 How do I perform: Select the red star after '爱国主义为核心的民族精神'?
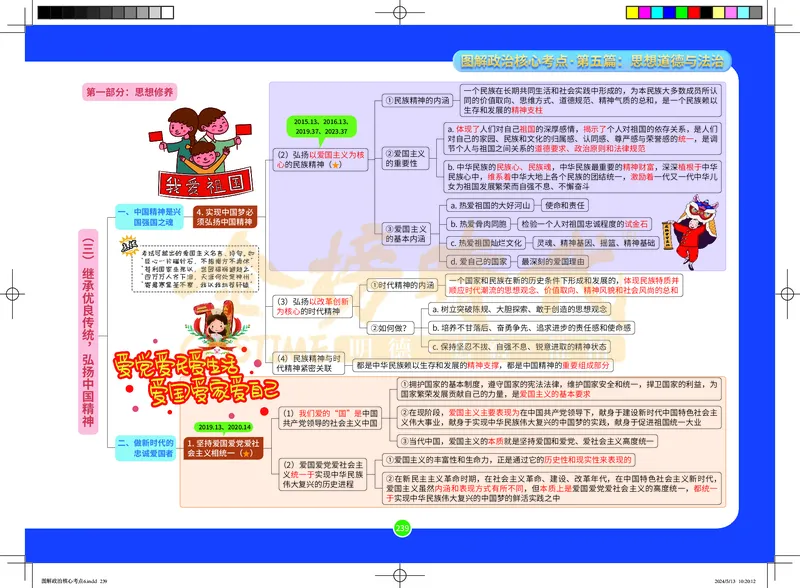tap(336, 164)
